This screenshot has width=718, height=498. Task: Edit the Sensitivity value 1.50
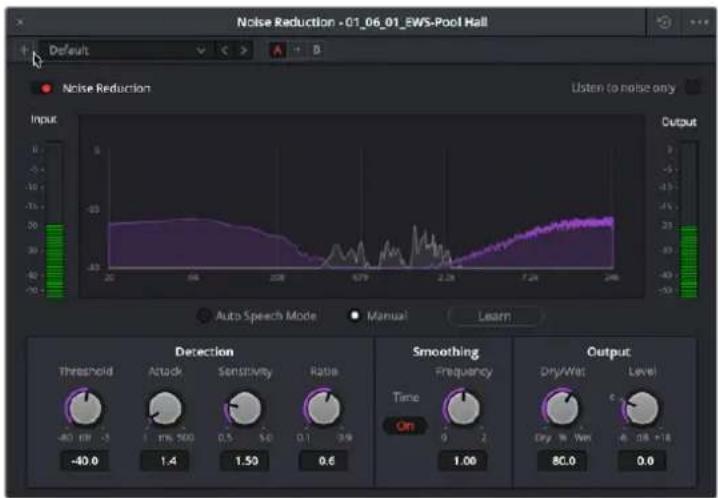(245, 460)
